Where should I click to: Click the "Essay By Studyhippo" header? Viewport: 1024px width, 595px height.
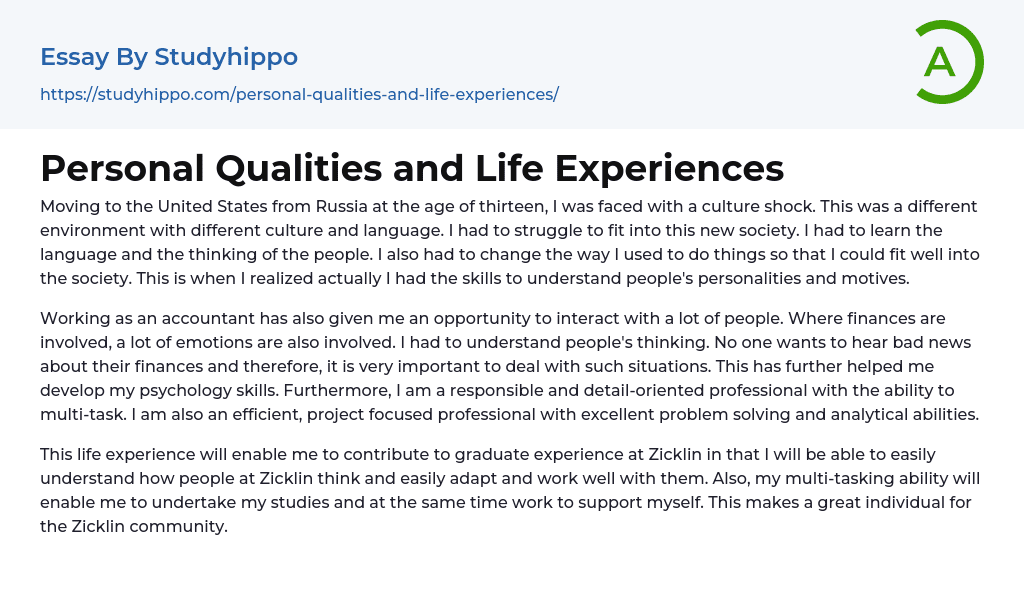169,57
